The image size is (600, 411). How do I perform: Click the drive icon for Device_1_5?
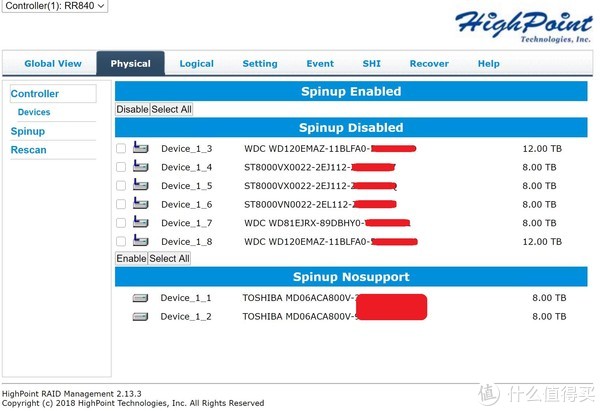140,185
